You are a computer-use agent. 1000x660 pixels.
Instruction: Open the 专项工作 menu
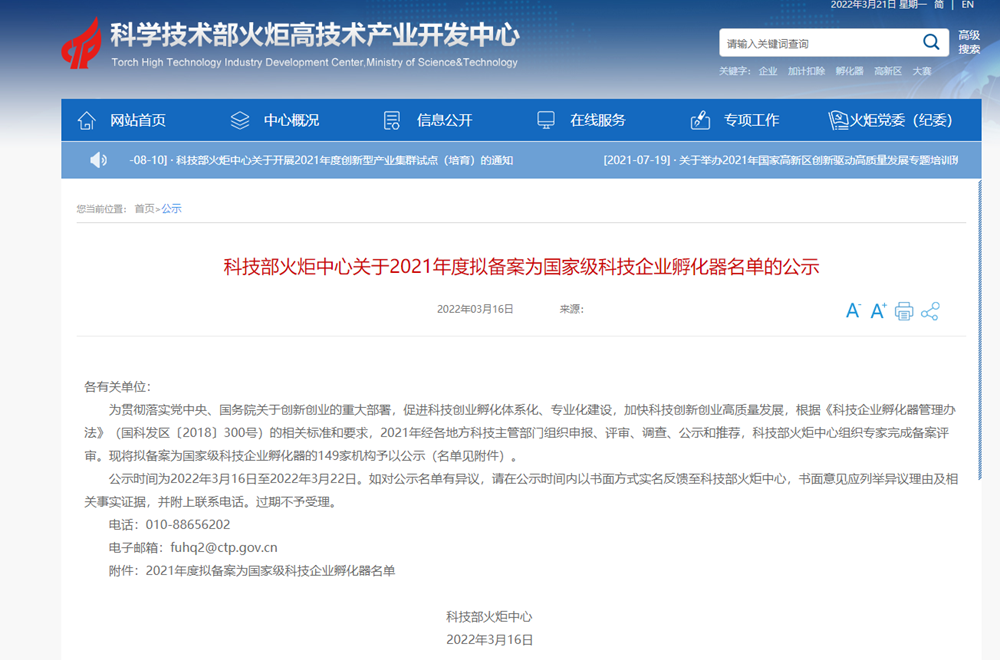click(751, 120)
